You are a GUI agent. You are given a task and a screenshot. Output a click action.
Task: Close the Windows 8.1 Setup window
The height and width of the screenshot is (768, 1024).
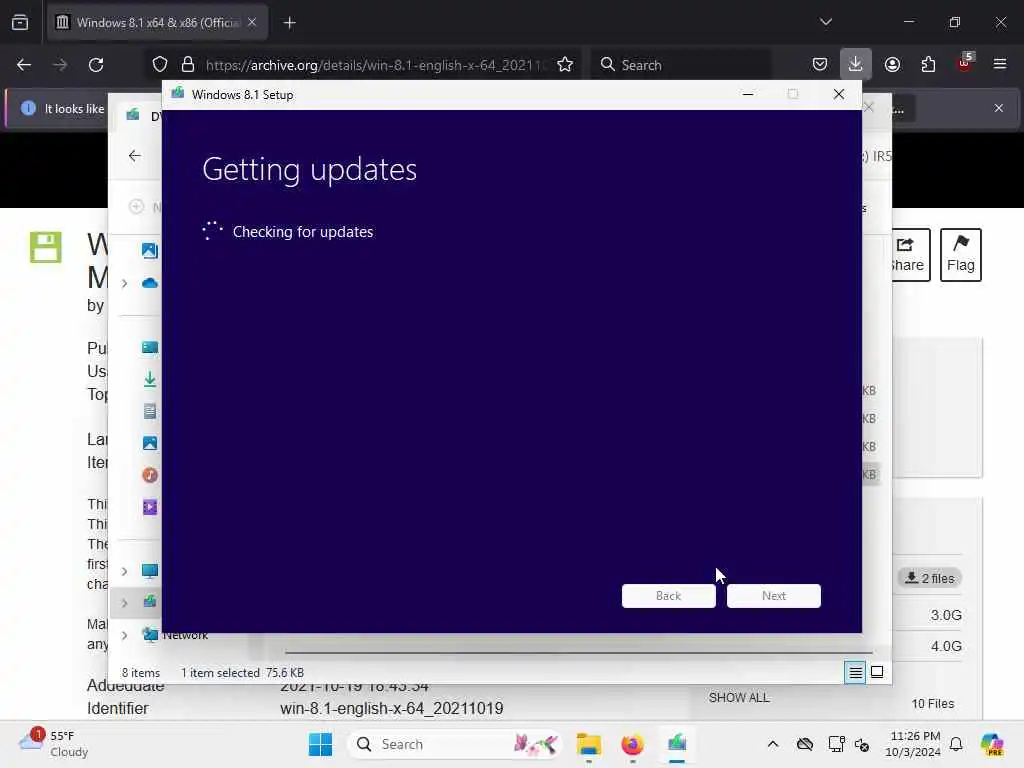(x=839, y=95)
